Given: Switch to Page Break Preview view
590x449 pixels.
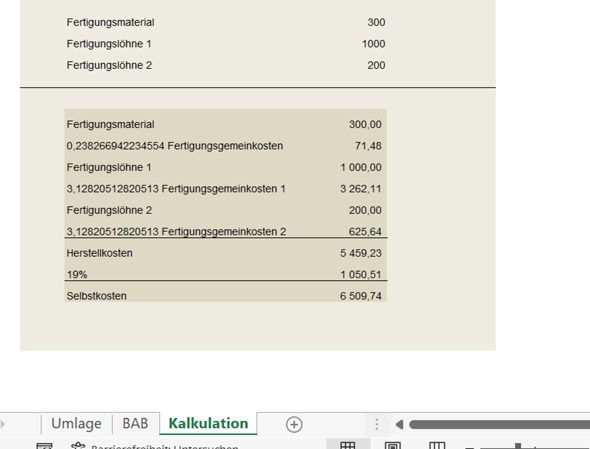Looking at the screenshot, I should point(437,445).
